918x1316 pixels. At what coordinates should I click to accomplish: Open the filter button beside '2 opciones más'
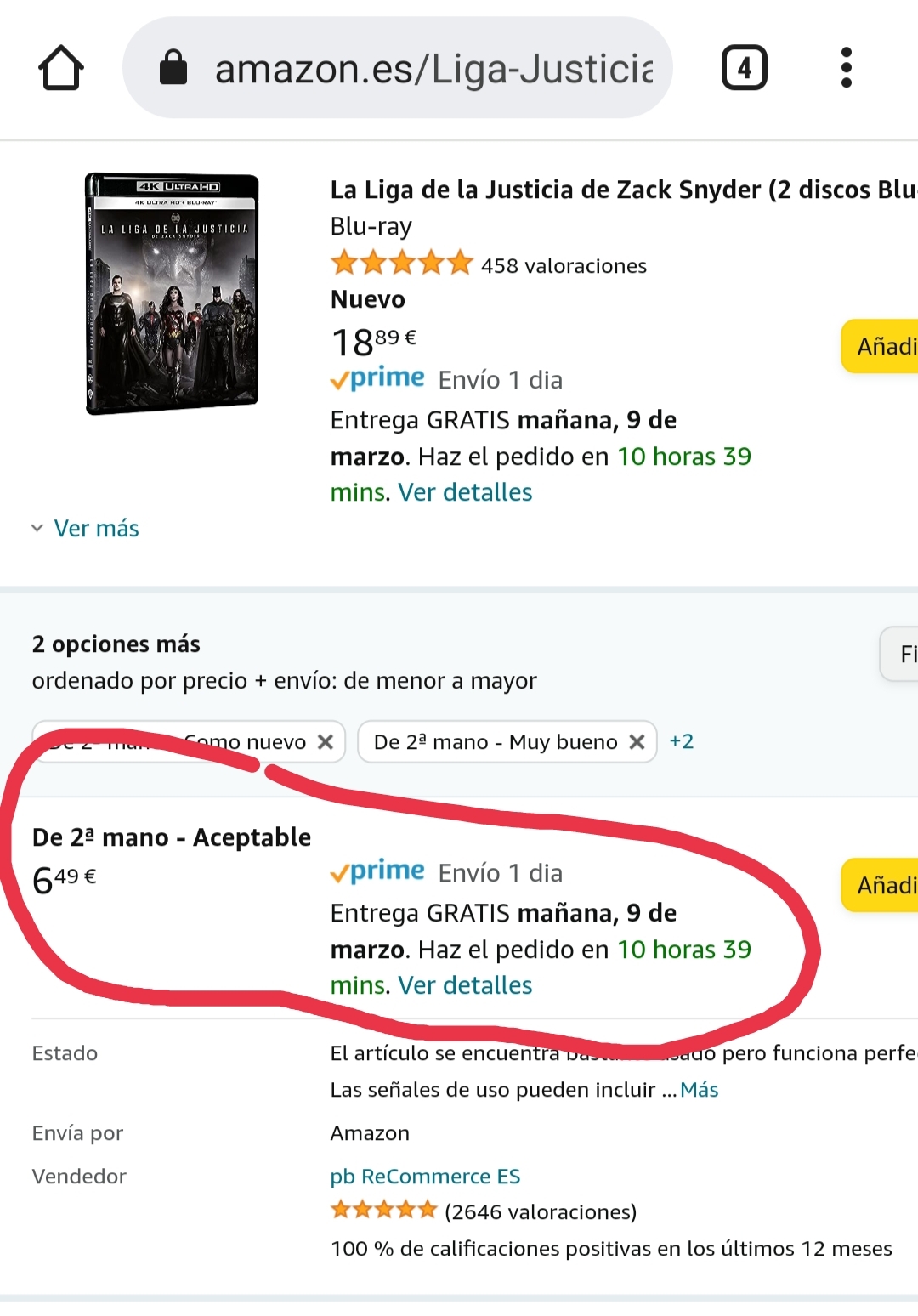point(899,654)
